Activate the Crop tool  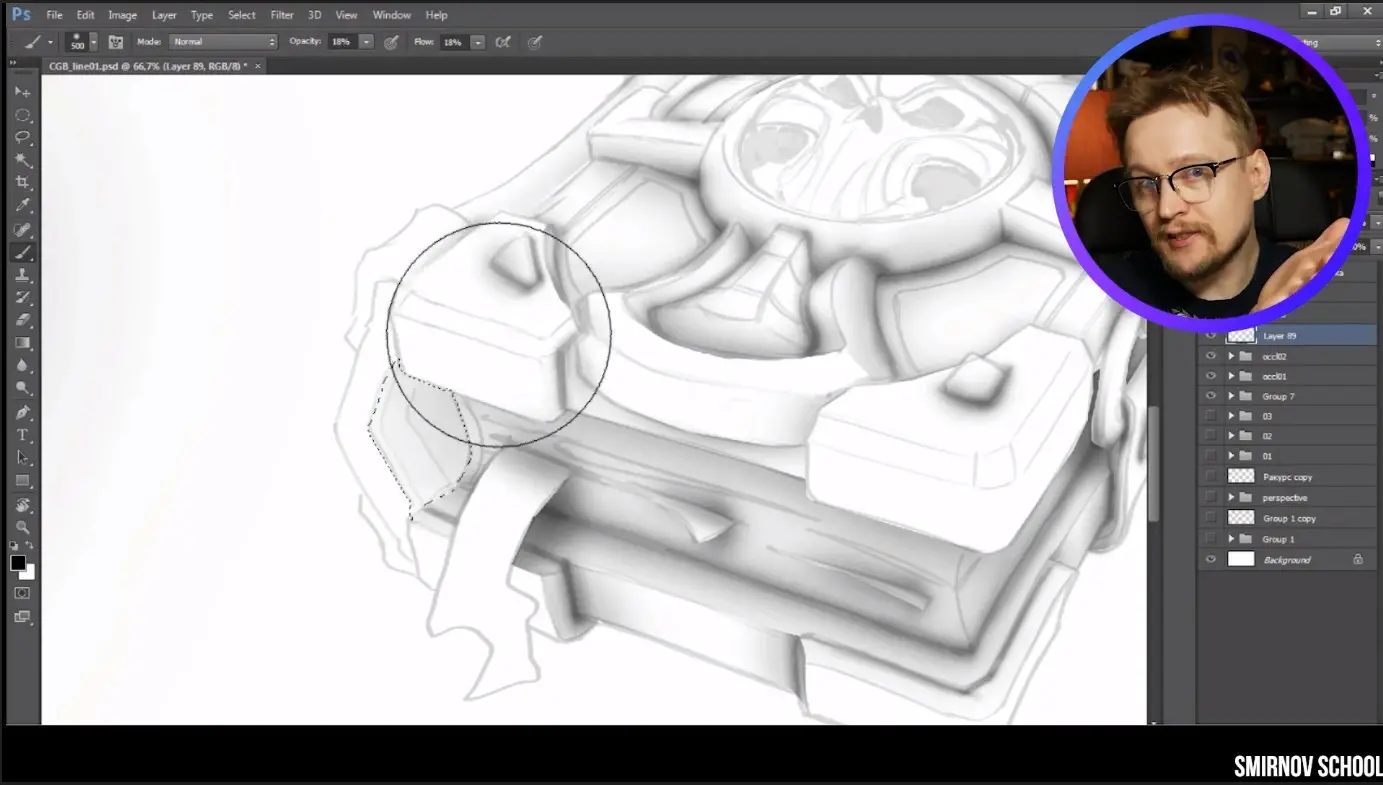click(x=22, y=183)
